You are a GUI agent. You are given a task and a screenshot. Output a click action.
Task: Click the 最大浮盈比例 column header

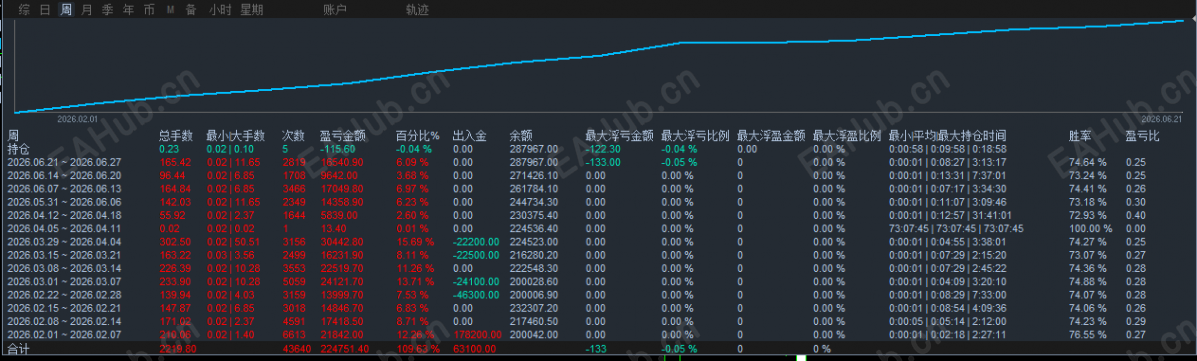tap(847, 136)
